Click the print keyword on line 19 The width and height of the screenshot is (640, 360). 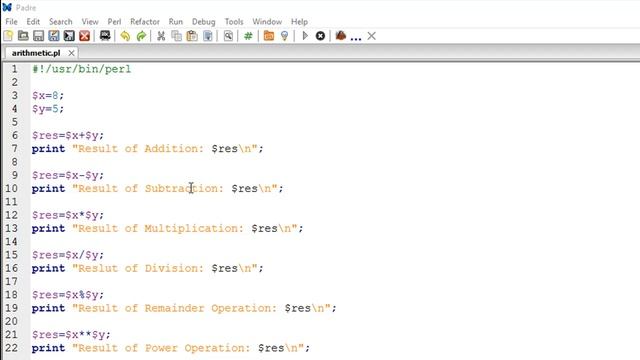tap(49, 308)
